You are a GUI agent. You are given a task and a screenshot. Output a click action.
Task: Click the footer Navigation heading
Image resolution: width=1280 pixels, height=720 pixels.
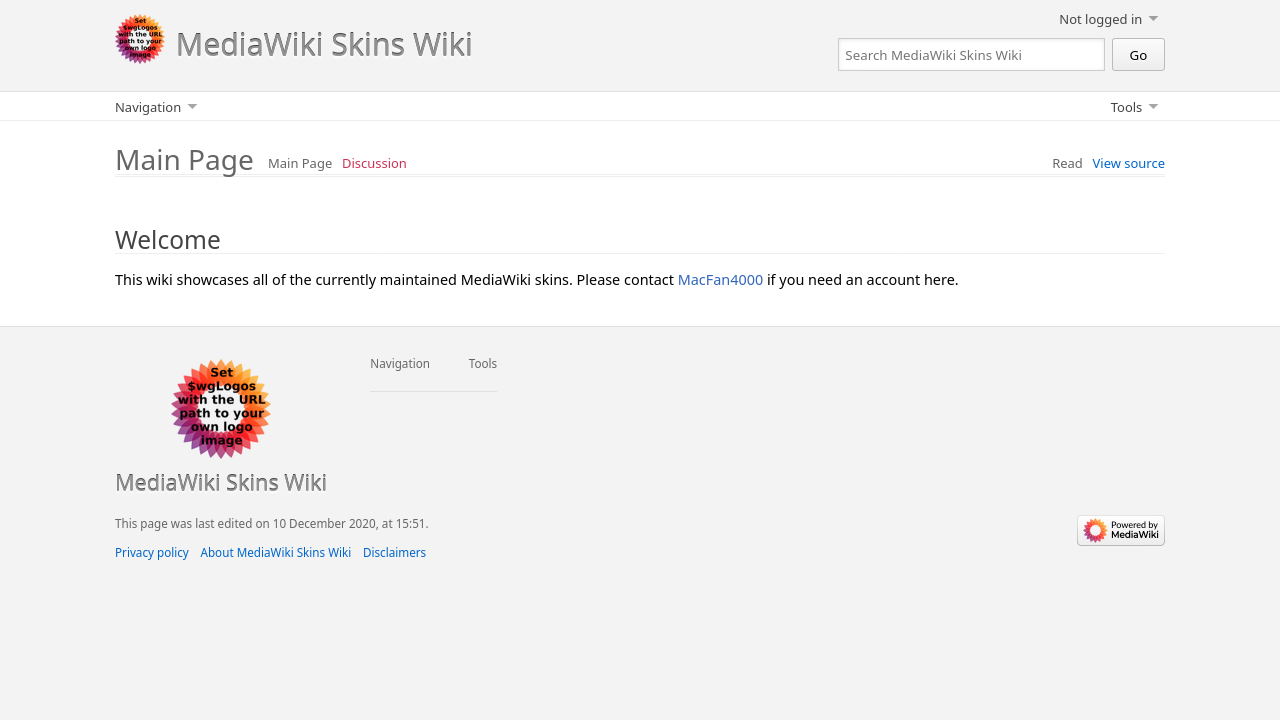[400, 364]
